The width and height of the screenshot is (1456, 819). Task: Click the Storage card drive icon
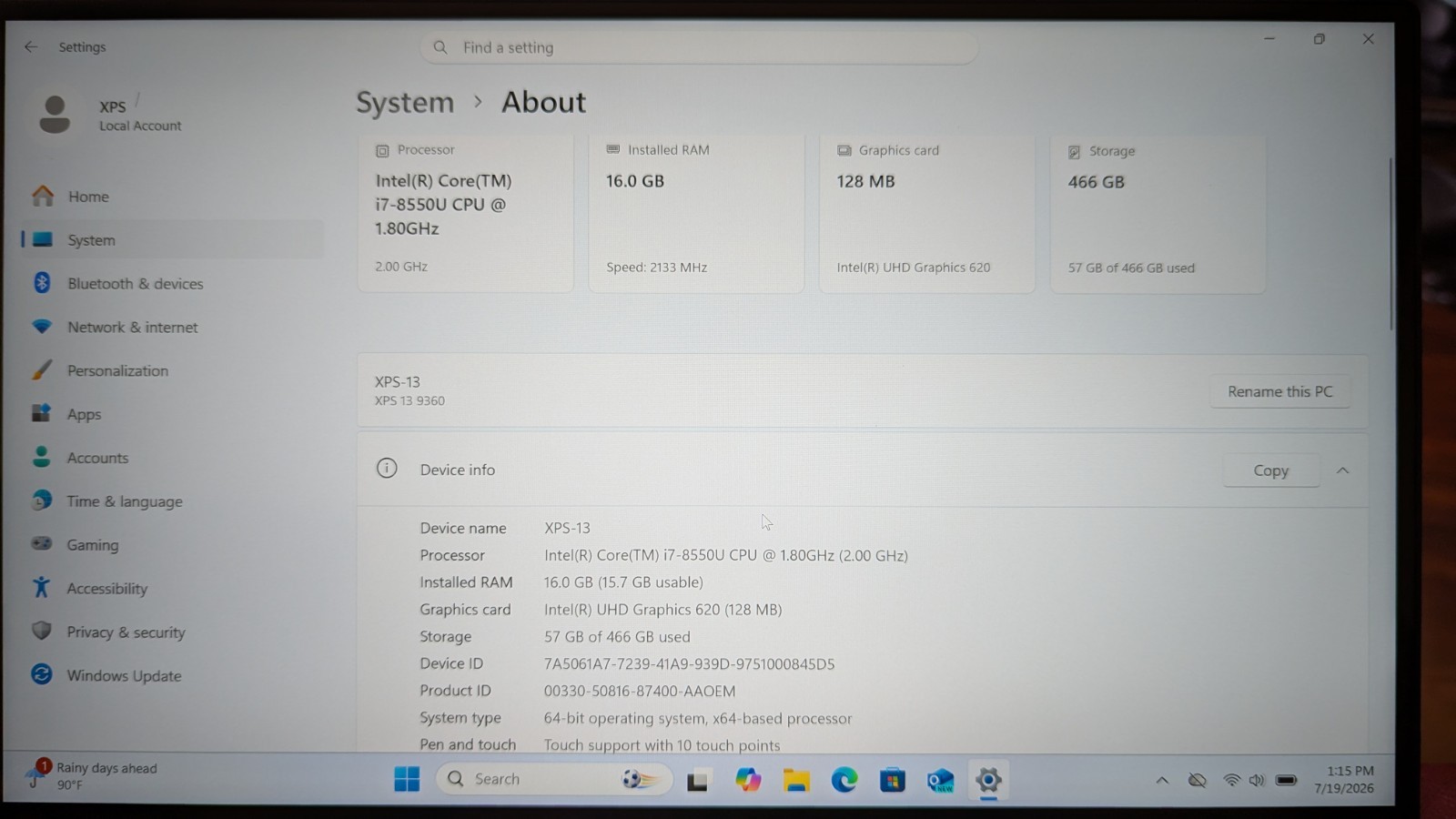(x=1075, y=151)
